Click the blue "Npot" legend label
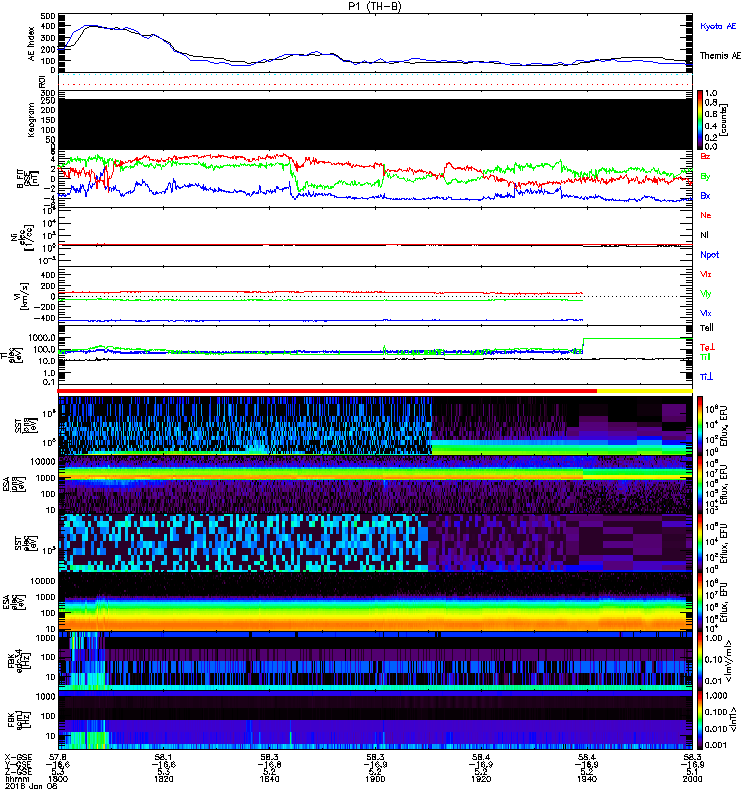 point(709,255)
